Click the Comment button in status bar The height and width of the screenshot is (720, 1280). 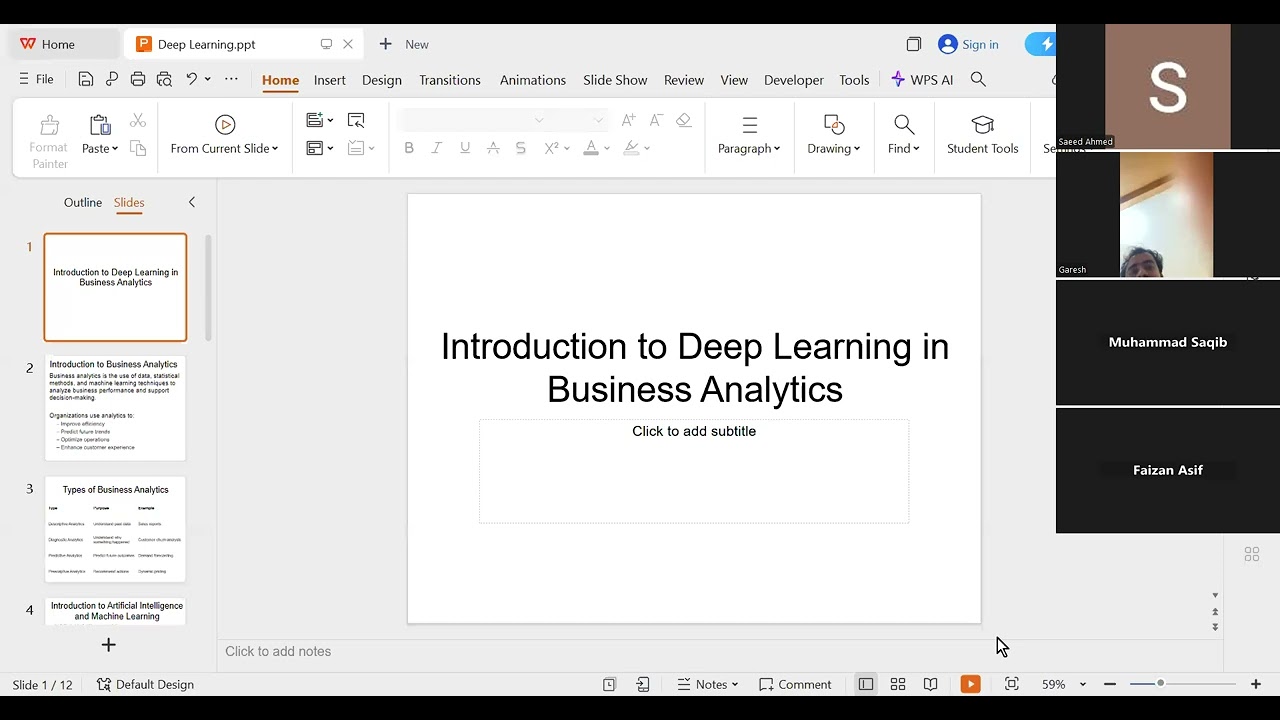tap(795, 684)
